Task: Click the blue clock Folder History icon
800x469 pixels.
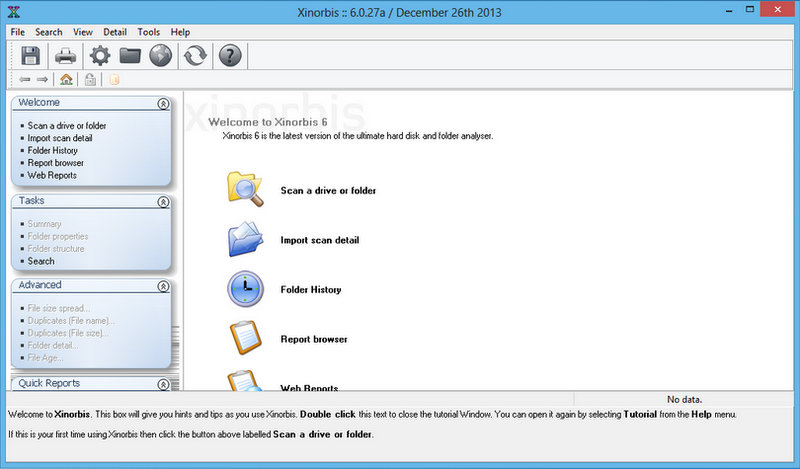Action: coord(245,289)
